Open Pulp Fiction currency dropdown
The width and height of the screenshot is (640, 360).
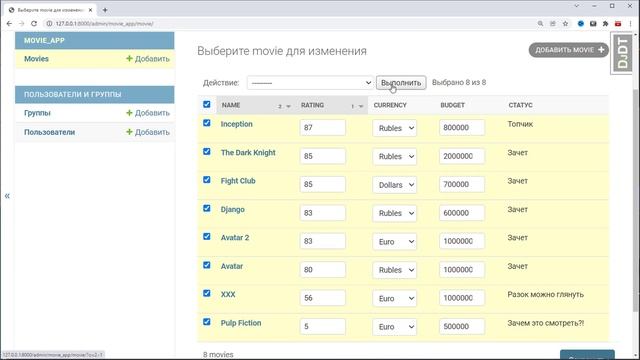pyautogui.click(x=394, y=327)
